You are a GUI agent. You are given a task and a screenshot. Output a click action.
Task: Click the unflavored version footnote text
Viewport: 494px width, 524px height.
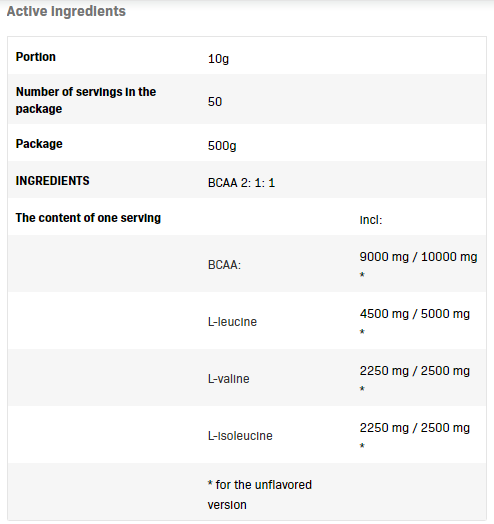tap(260, 495)
